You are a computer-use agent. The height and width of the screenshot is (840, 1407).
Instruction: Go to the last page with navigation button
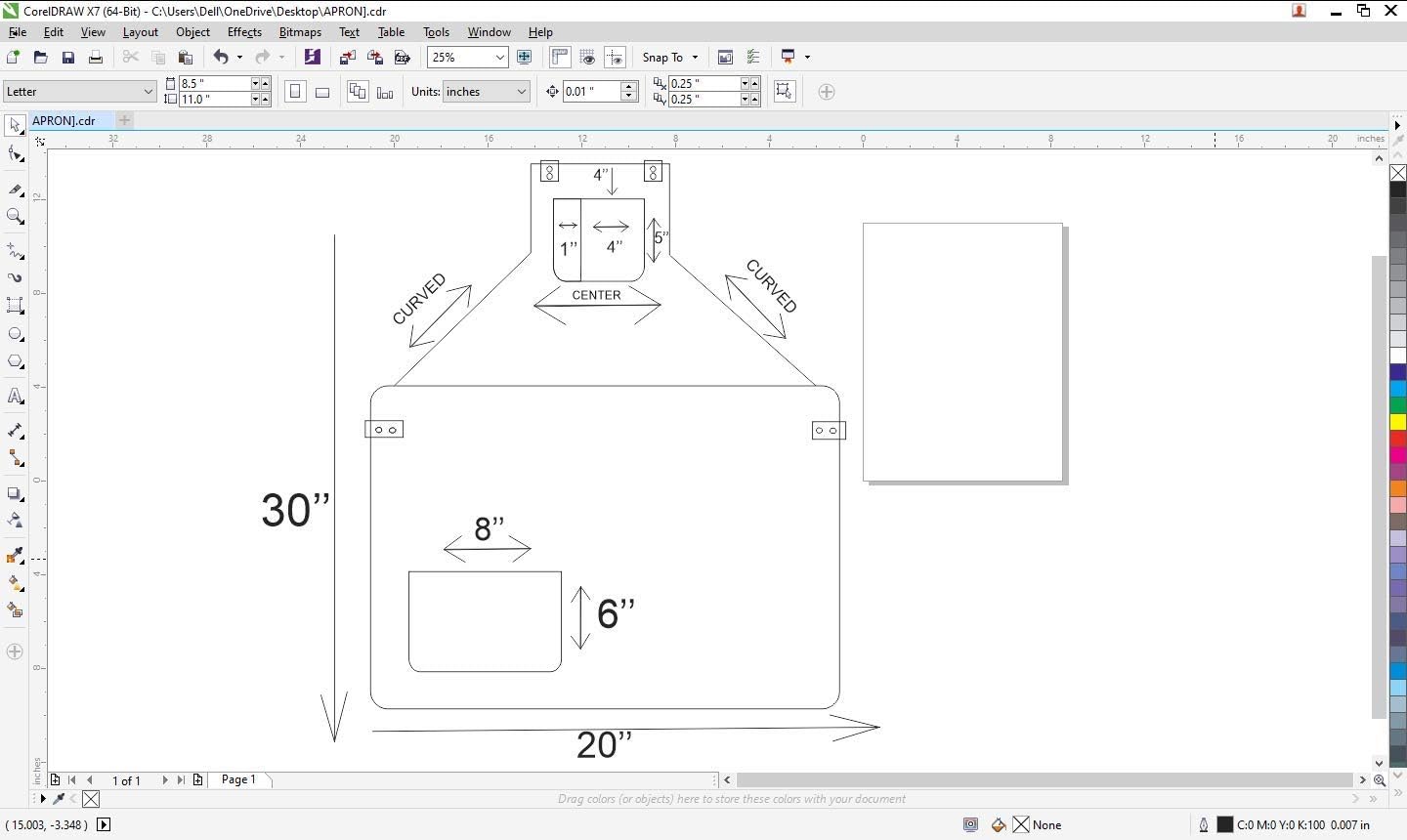[181, 780]
